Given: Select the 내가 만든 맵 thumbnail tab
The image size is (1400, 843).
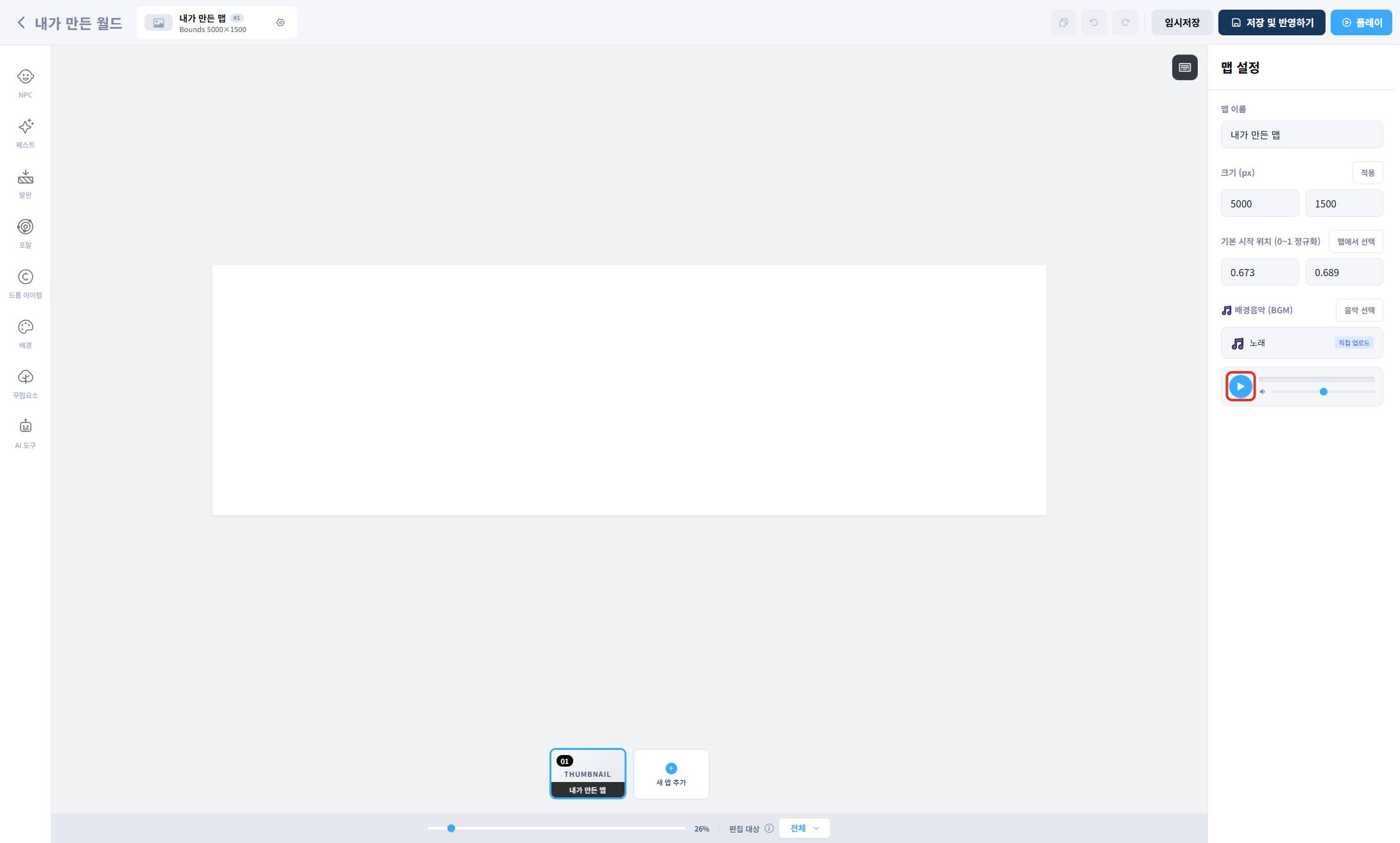Looking at the screenshot, I should click(587, 774).
